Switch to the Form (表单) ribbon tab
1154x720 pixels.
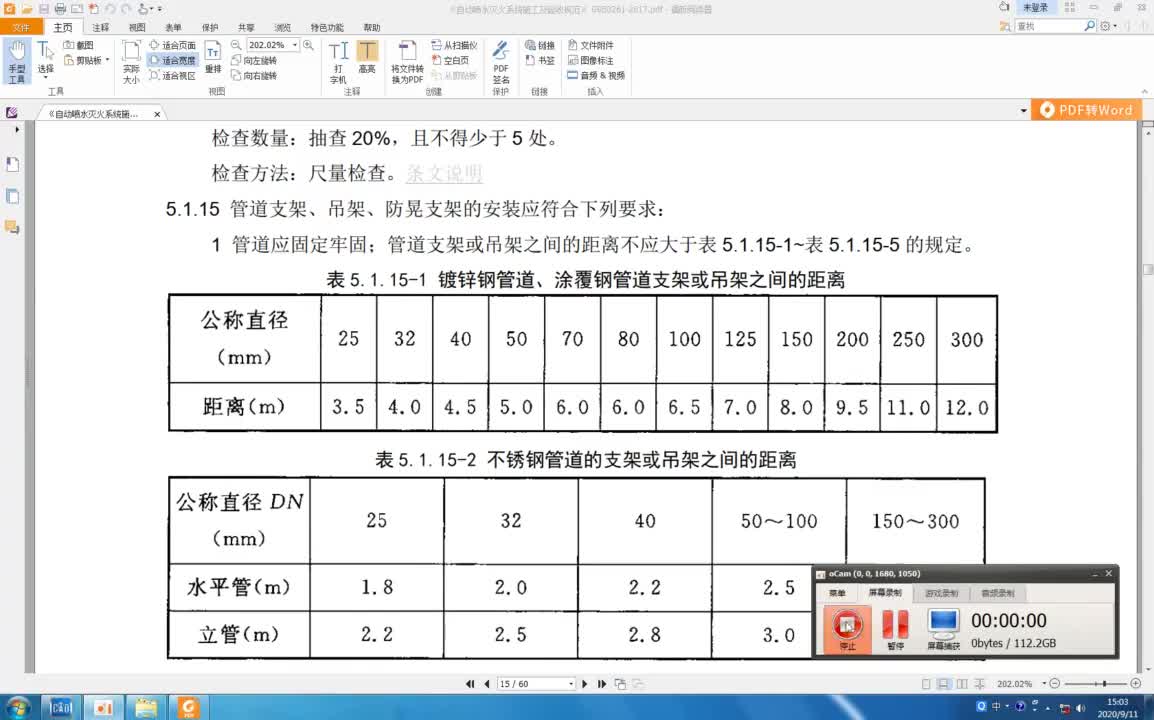pos(173,27)
